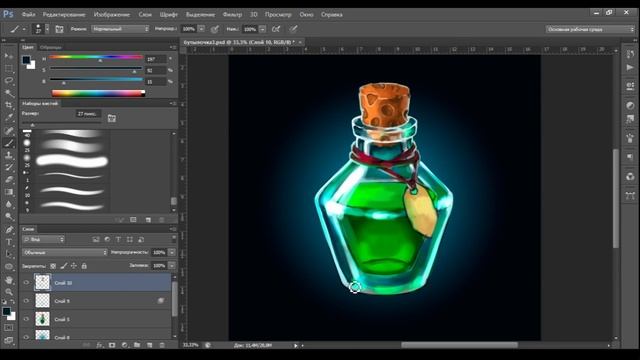Hide layer Слой 9
The image size is (640, 360).
27,301
